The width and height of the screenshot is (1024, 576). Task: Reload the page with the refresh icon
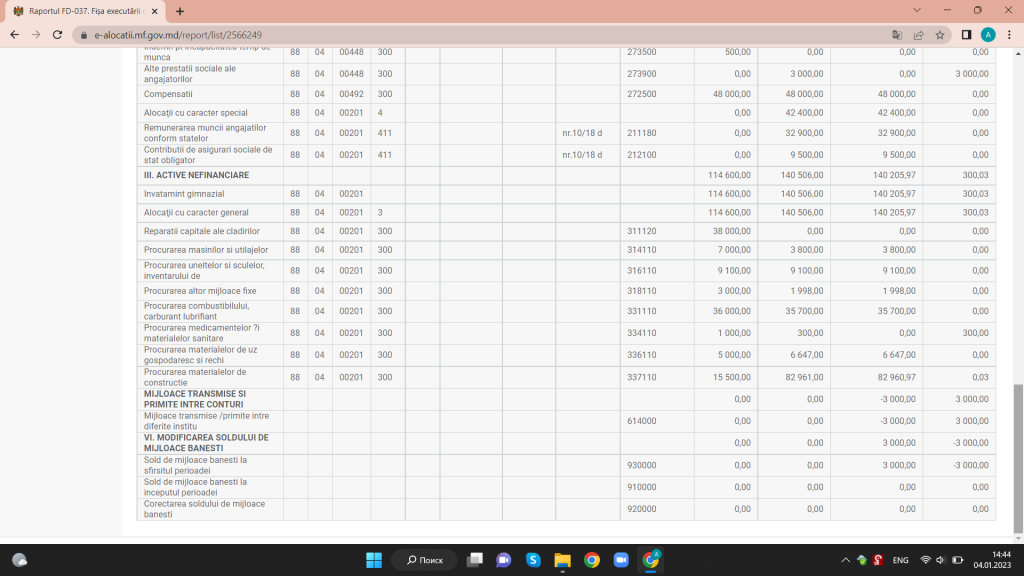pyautogui.click(x=57, y=35)
